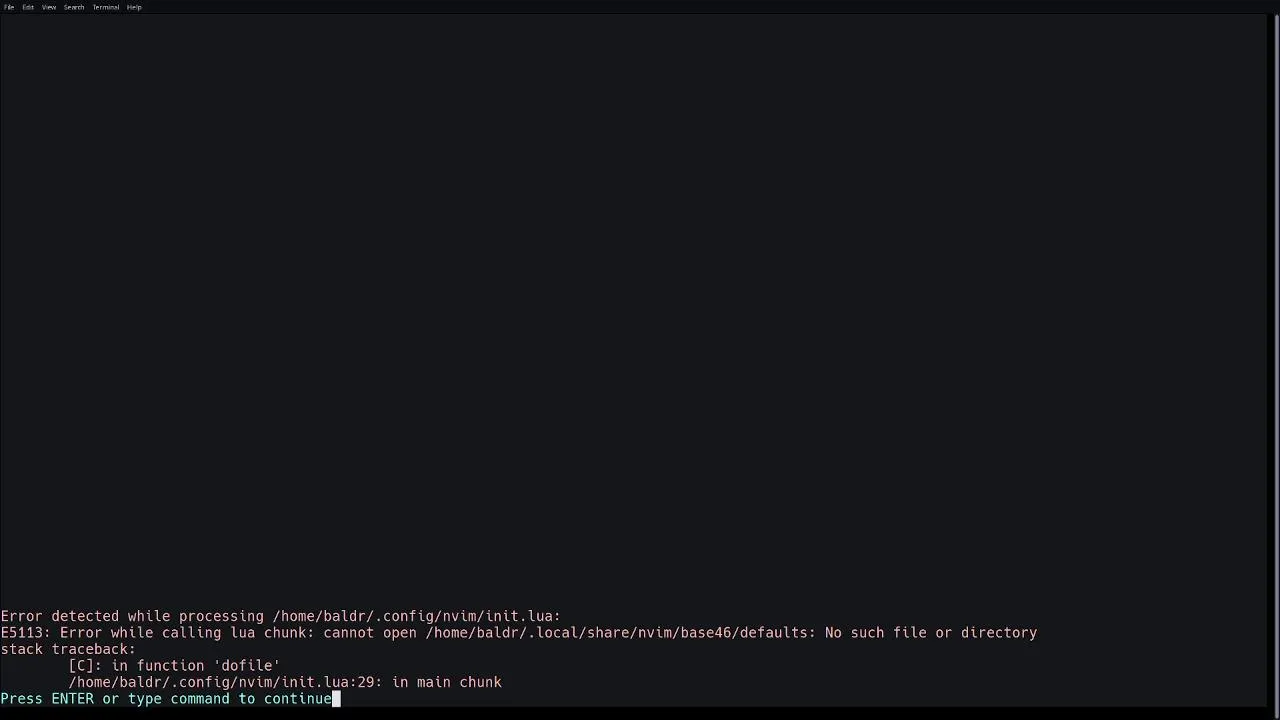Click the 'Error detected while processing' line
The width and height of the screenshot is (1280, 720).
pyautogui.click(x=281, y=616)
